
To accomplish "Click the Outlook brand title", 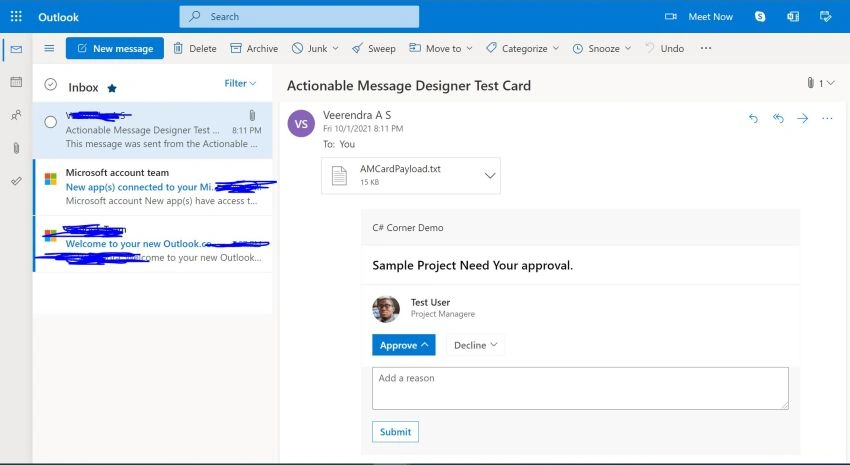I will pos(58,17).
